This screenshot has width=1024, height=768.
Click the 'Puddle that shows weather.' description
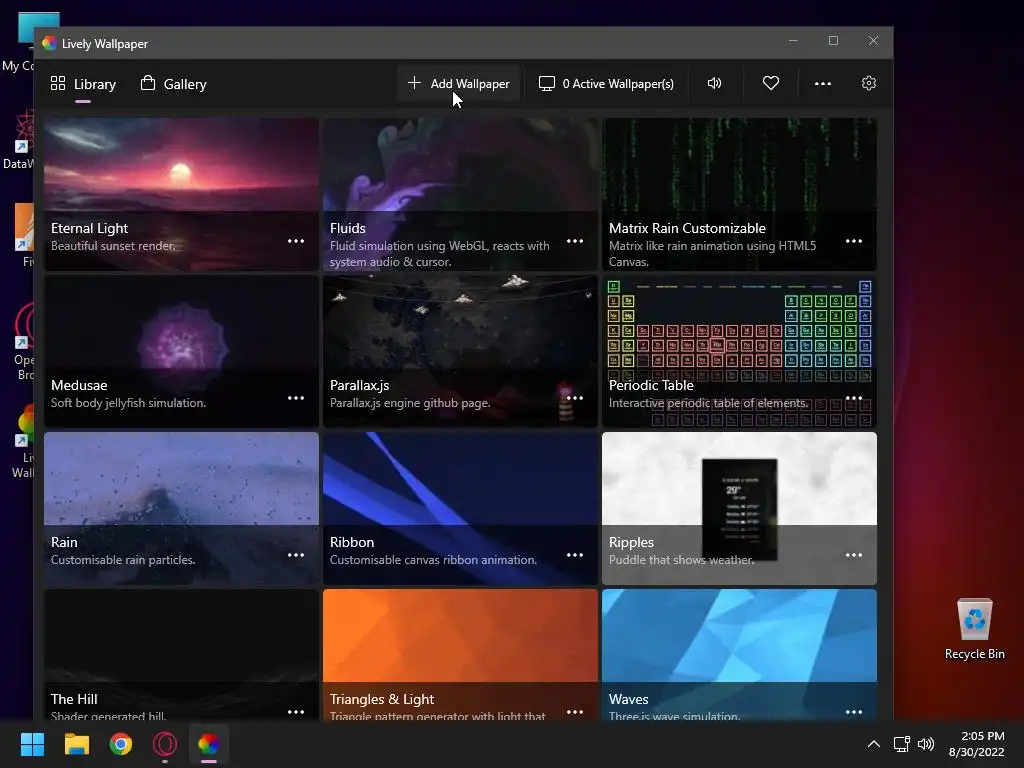(681, 560)
